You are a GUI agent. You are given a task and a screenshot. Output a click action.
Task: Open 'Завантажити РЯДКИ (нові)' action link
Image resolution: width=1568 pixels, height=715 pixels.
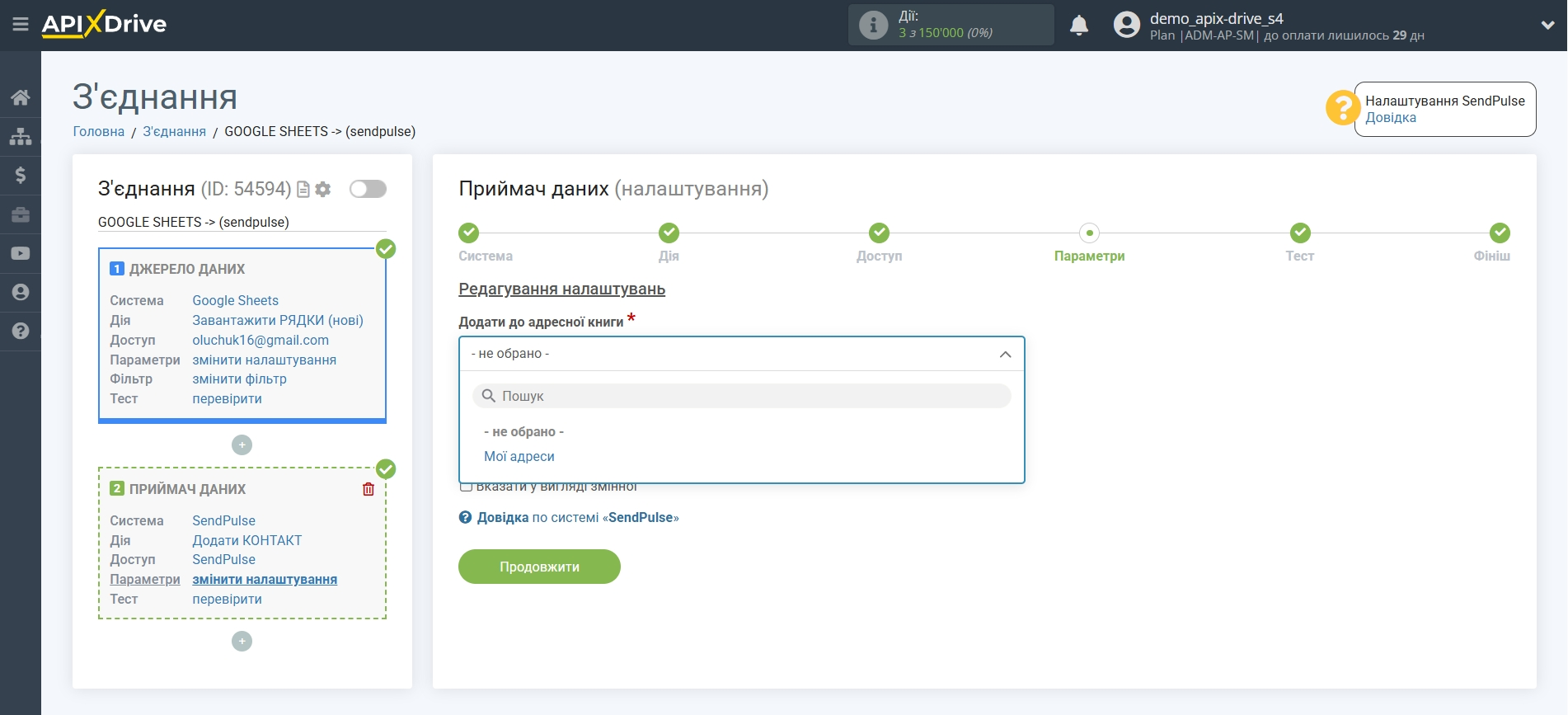pos(278,321)
